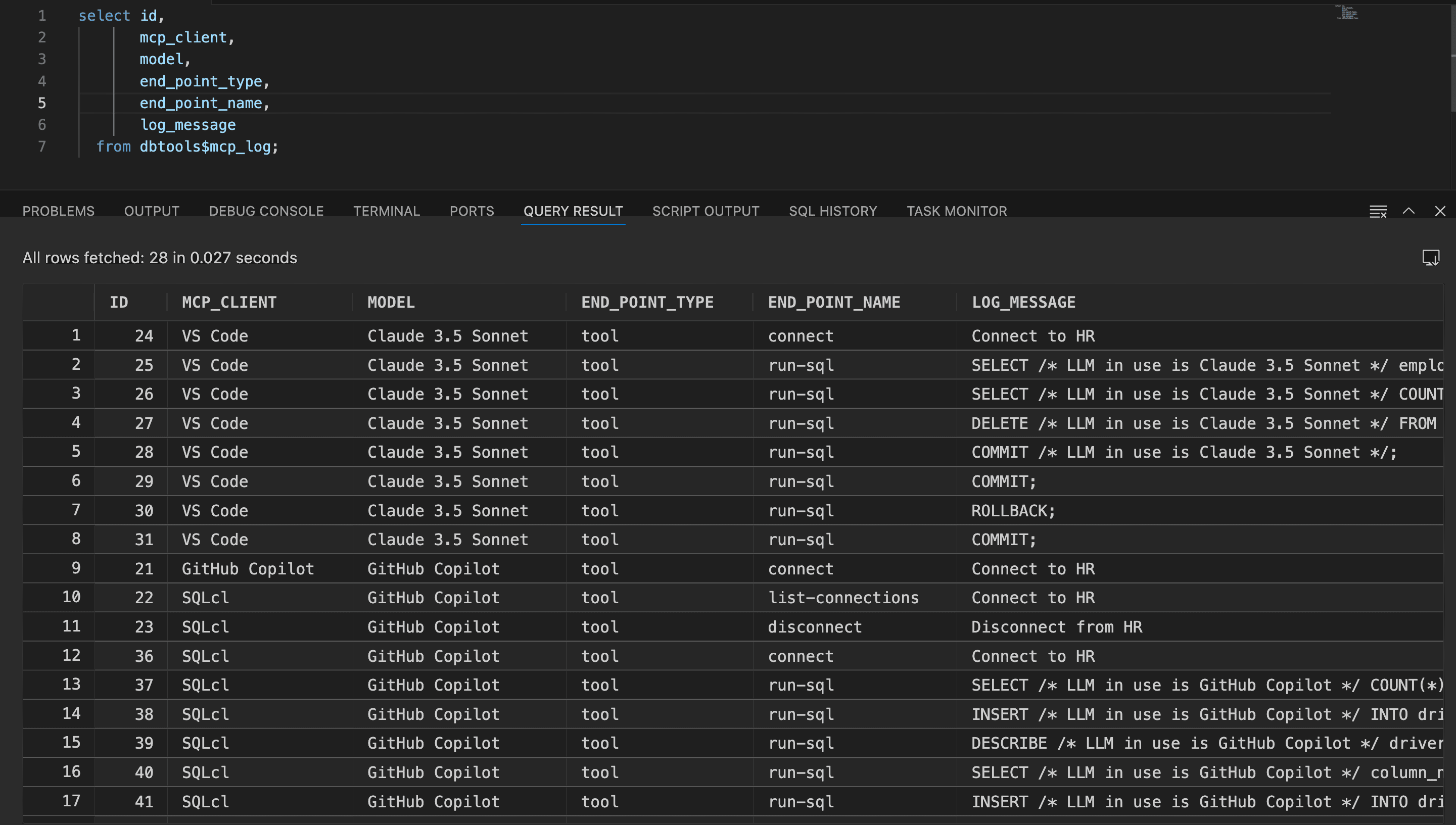The image size is (1456, 825).
Task: Select row number 9 in results grid
Action: click(59, 568)
